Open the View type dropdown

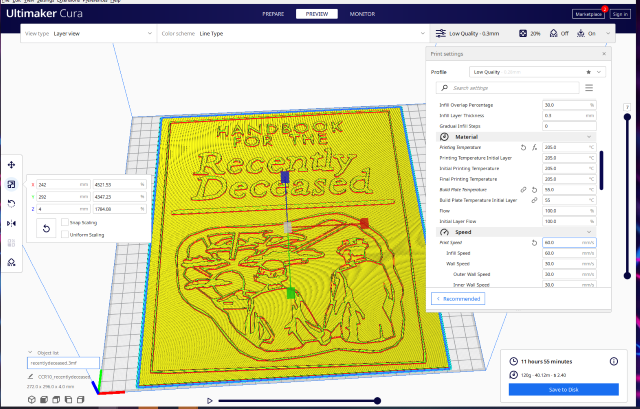(x=89, y=33)
